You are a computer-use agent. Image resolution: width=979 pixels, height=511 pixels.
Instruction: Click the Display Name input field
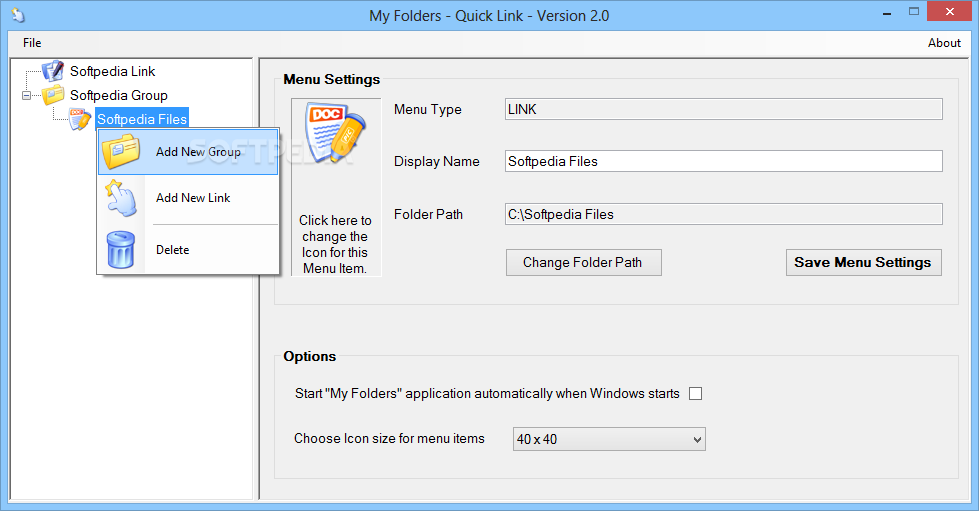(x=724, y=161)
